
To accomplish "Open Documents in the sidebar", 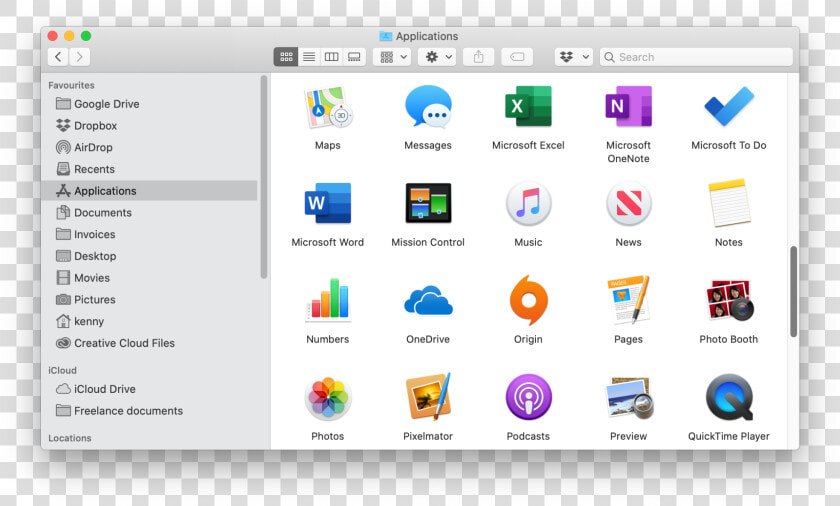I will tap(150, 213).
